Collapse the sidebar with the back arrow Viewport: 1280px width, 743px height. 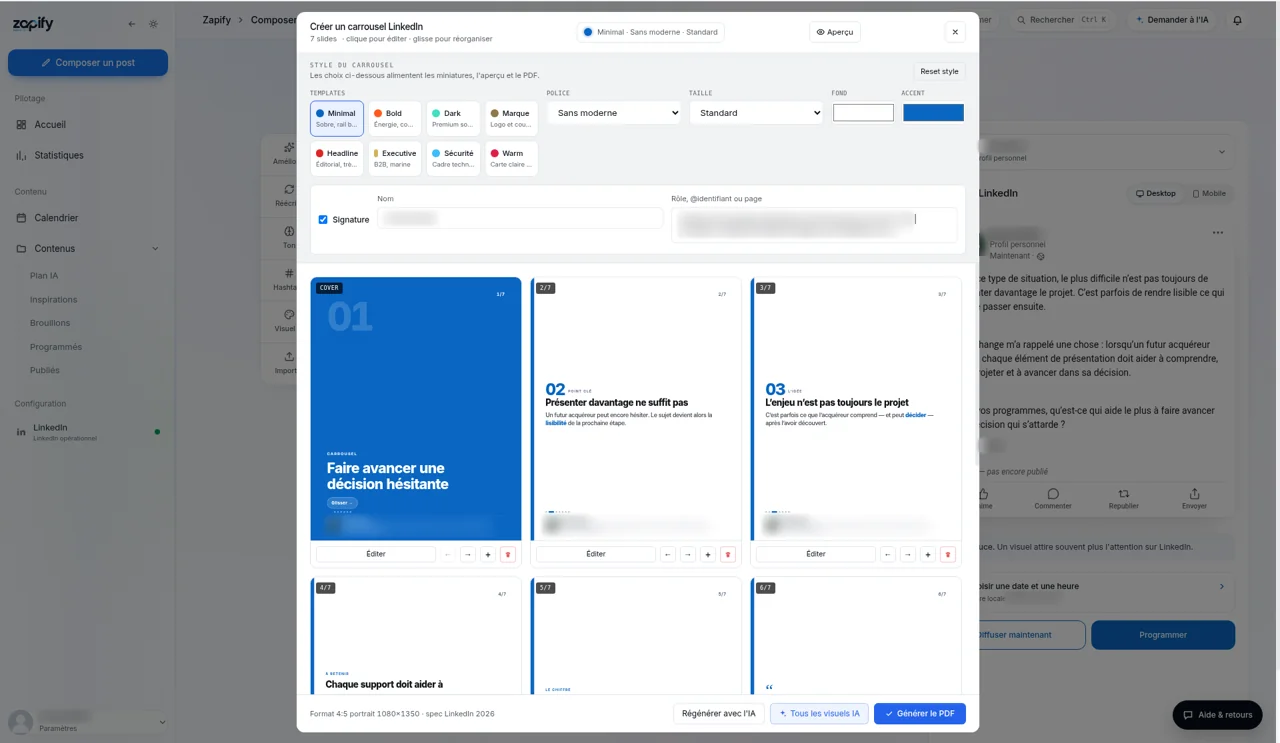(132, 24)
